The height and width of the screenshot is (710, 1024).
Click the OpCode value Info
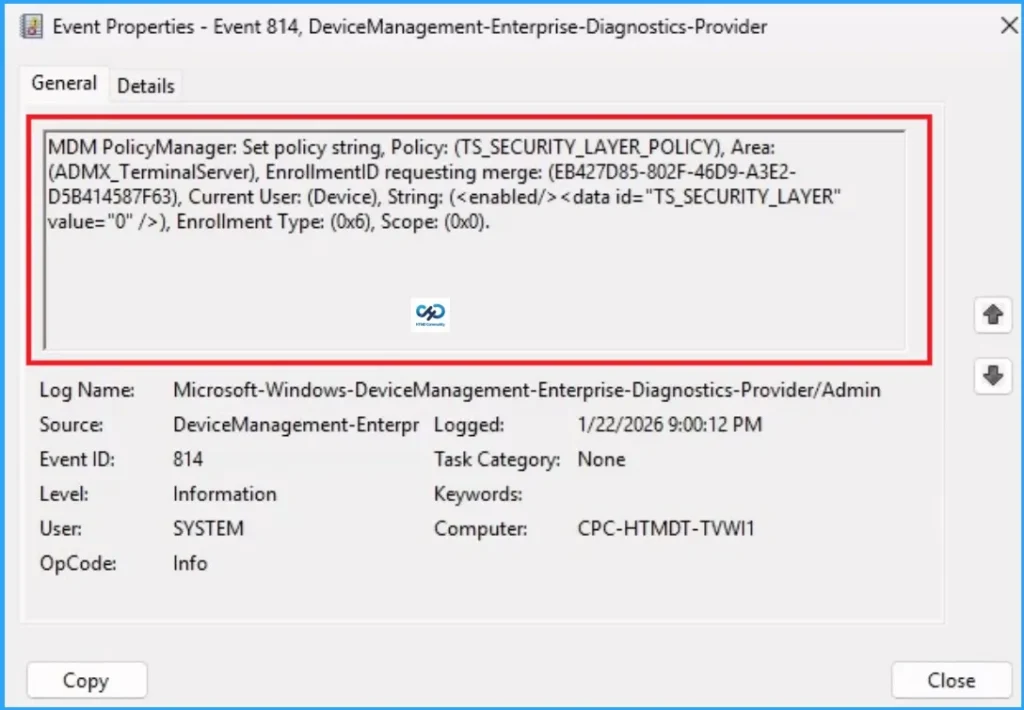point(190,563)
